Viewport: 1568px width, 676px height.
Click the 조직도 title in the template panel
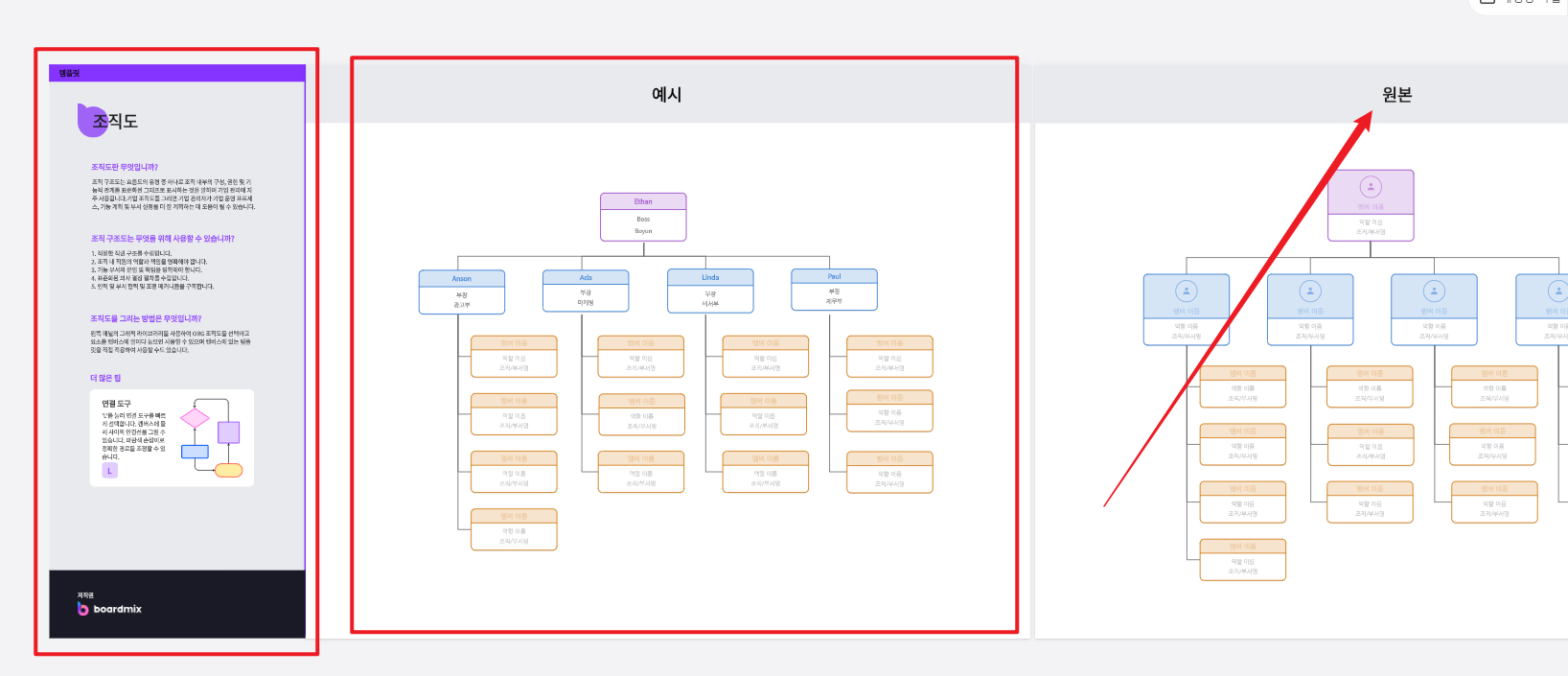point(115,121)
